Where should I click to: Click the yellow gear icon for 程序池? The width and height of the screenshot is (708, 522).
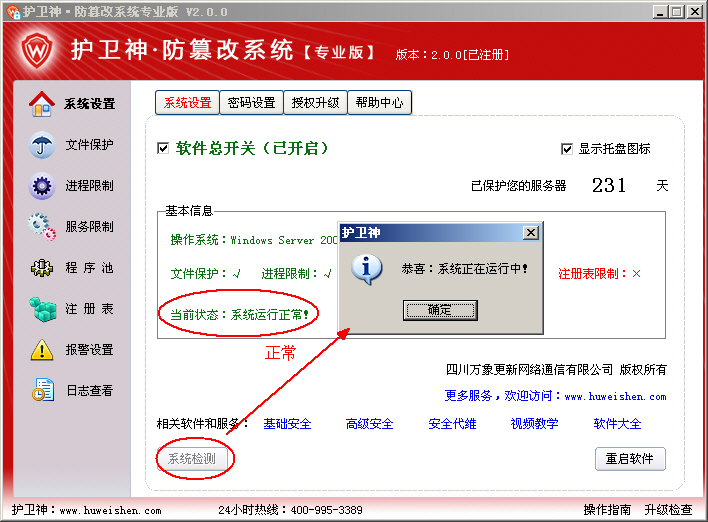[42, 268]
